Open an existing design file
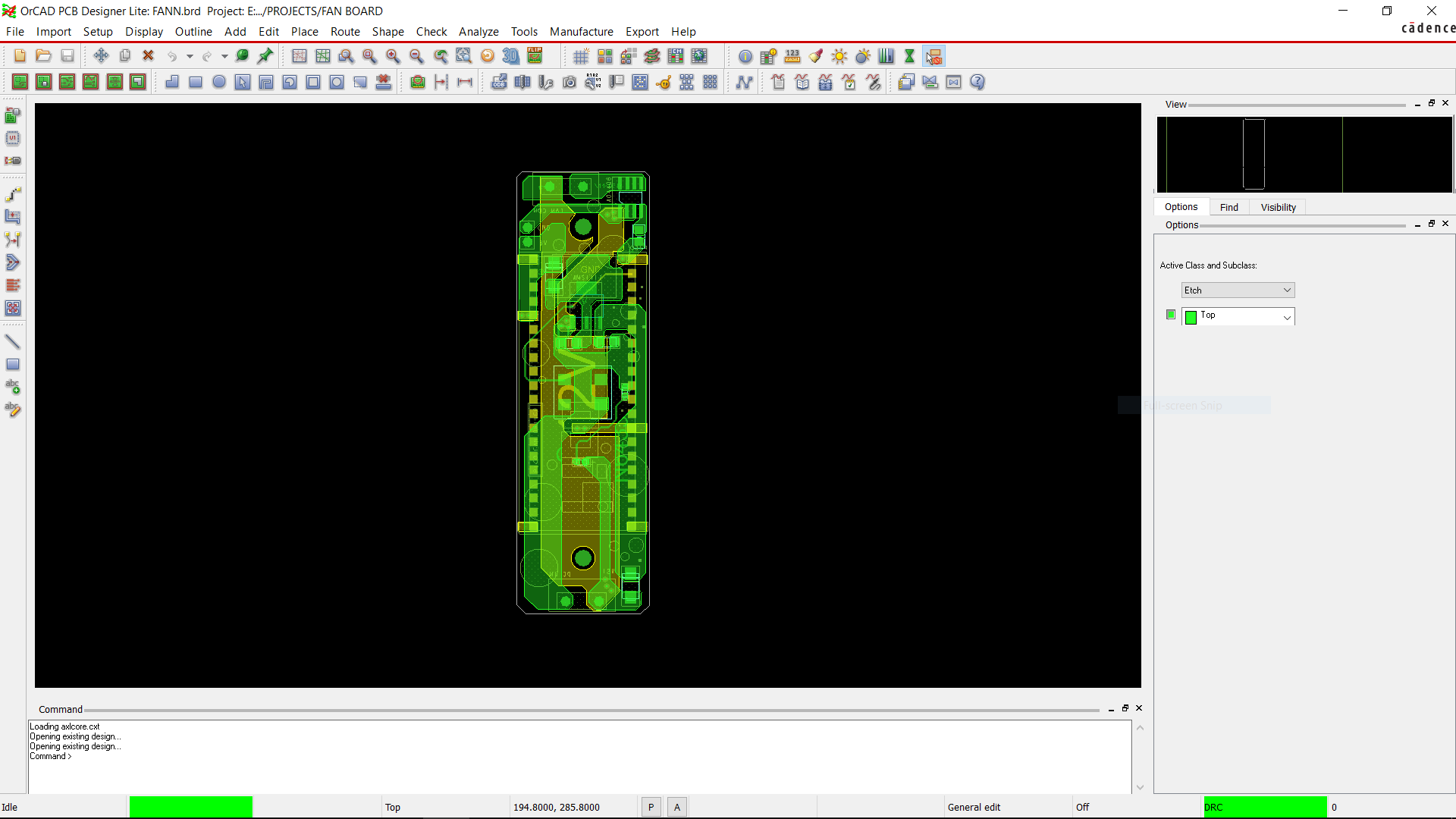 43,56
